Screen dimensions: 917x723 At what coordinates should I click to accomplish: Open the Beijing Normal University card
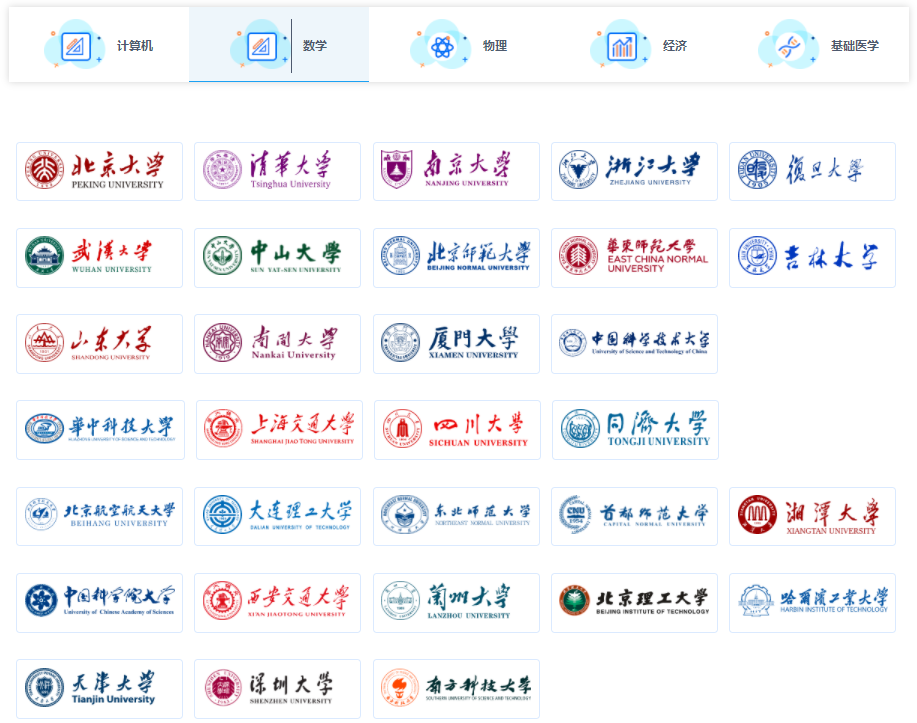click(x=456, y=258)
